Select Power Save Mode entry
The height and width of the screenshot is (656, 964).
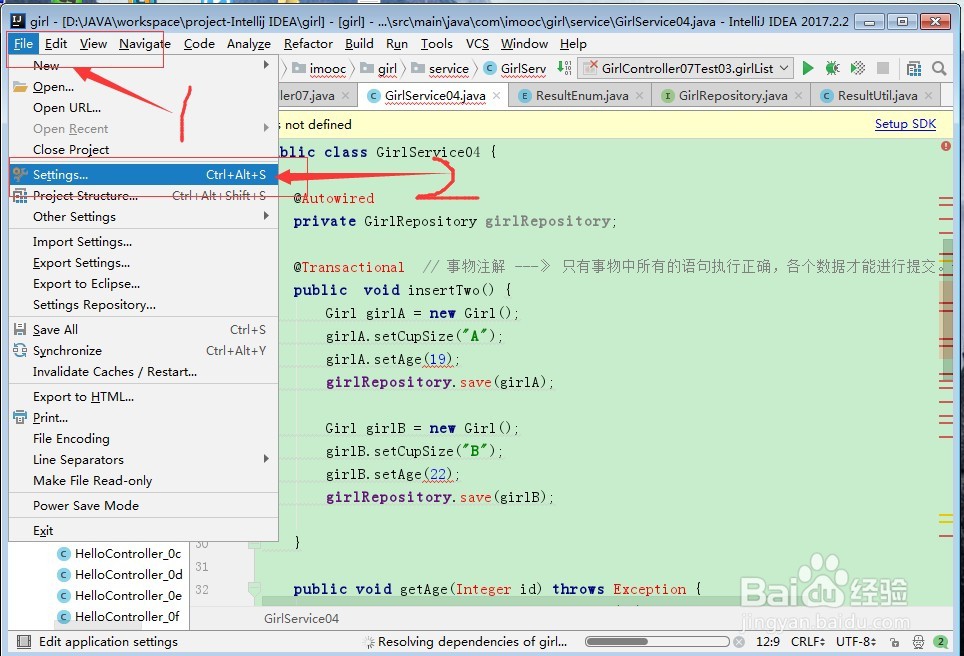click(143, 505)
